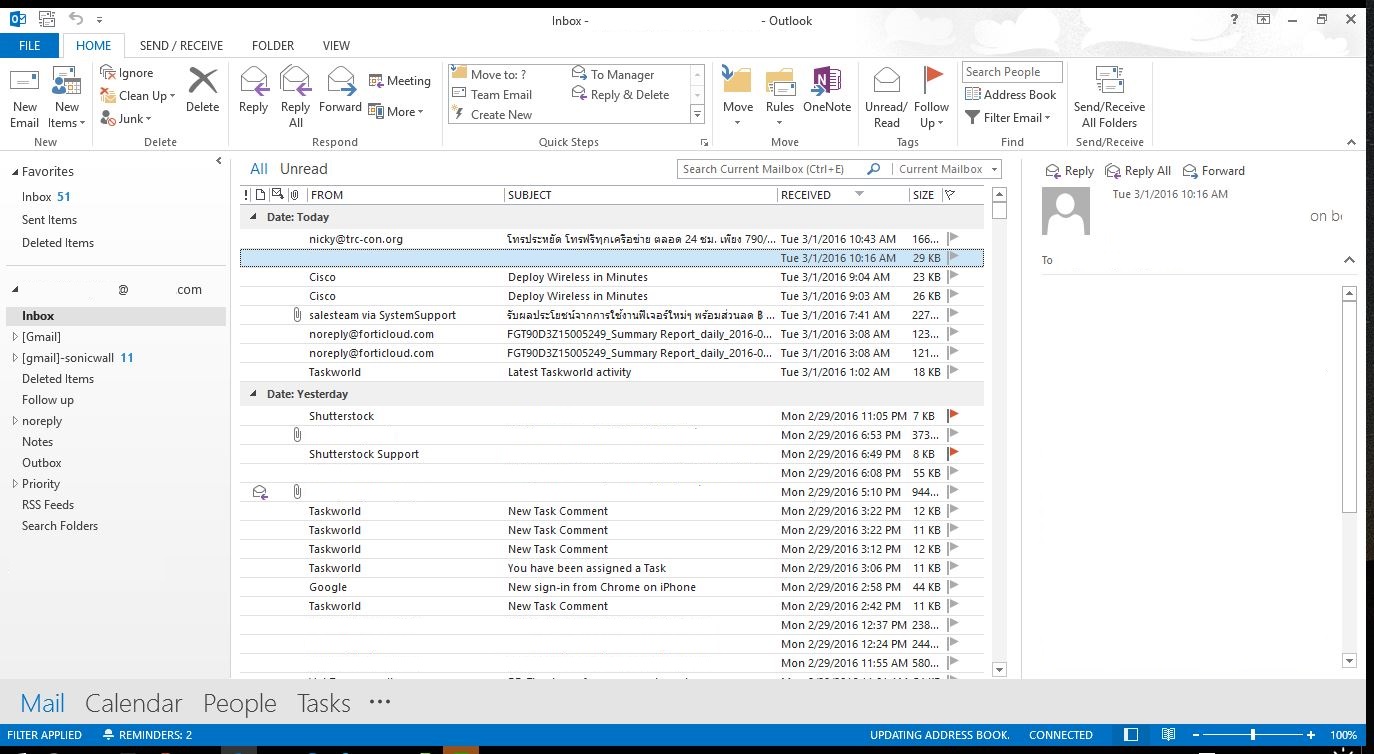Screen dimensions: 1374x754
Task: Open the Address Book
Action: pos(1010,95)
